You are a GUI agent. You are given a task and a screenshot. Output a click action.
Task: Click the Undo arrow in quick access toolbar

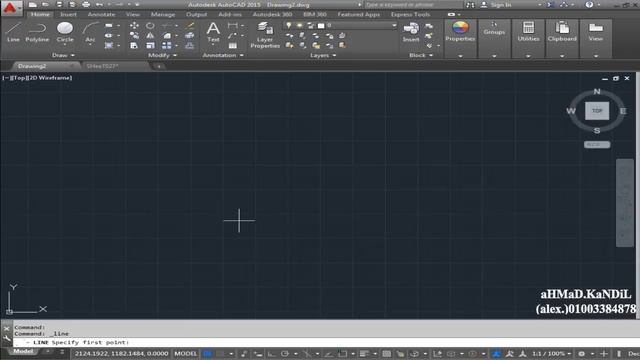point(99,4)
